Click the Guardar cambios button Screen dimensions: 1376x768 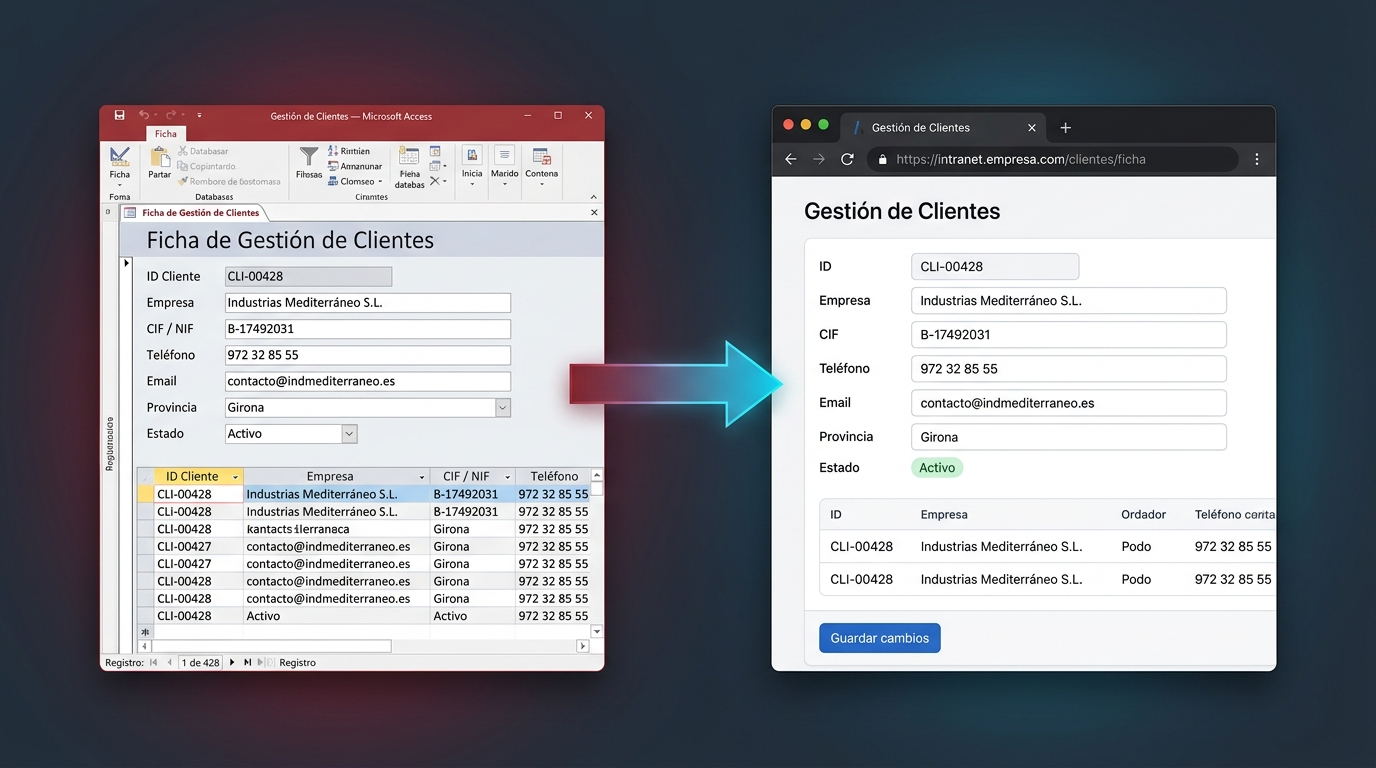click(x=880, y=638)
